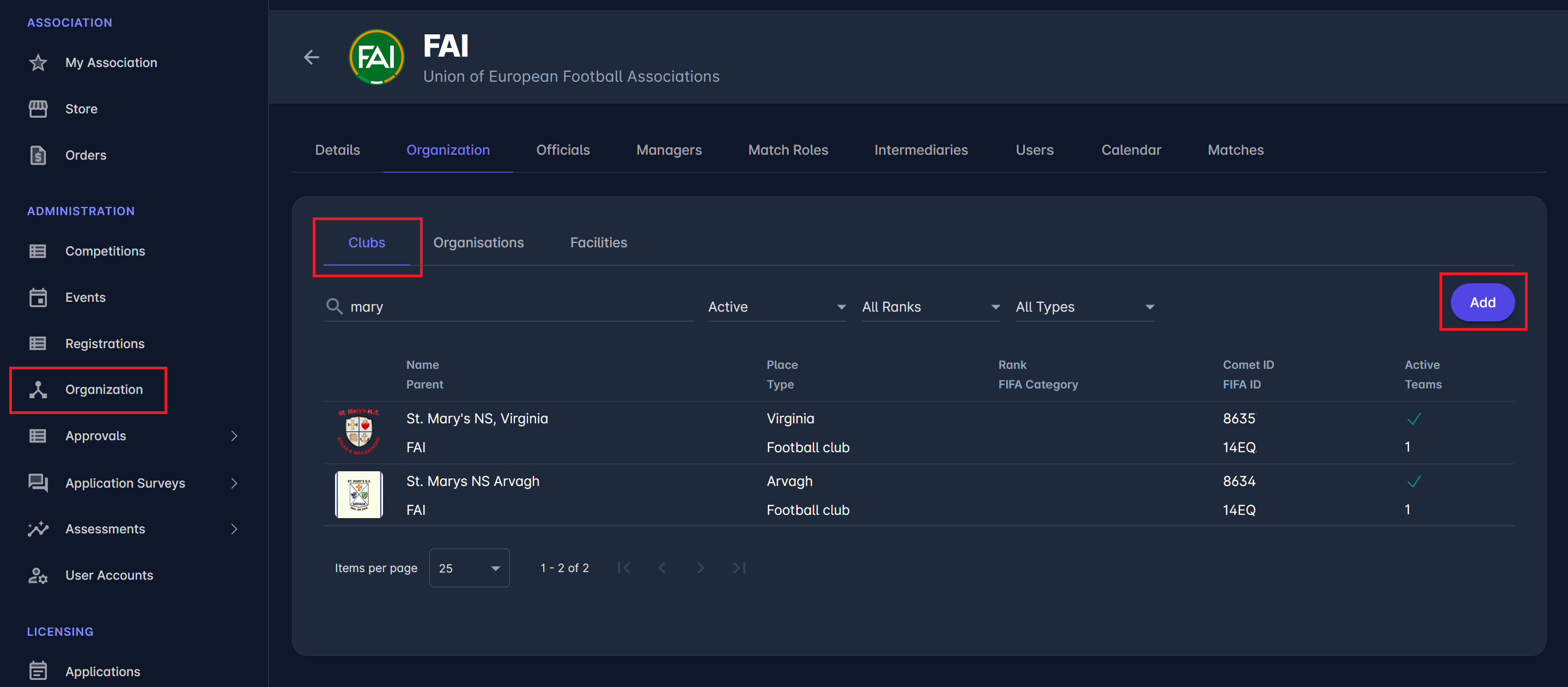This screenshot has width=1568, height=687.
Task: Open the St. Mary's NS, Virginia club name
Action: (x=477, y=418)
